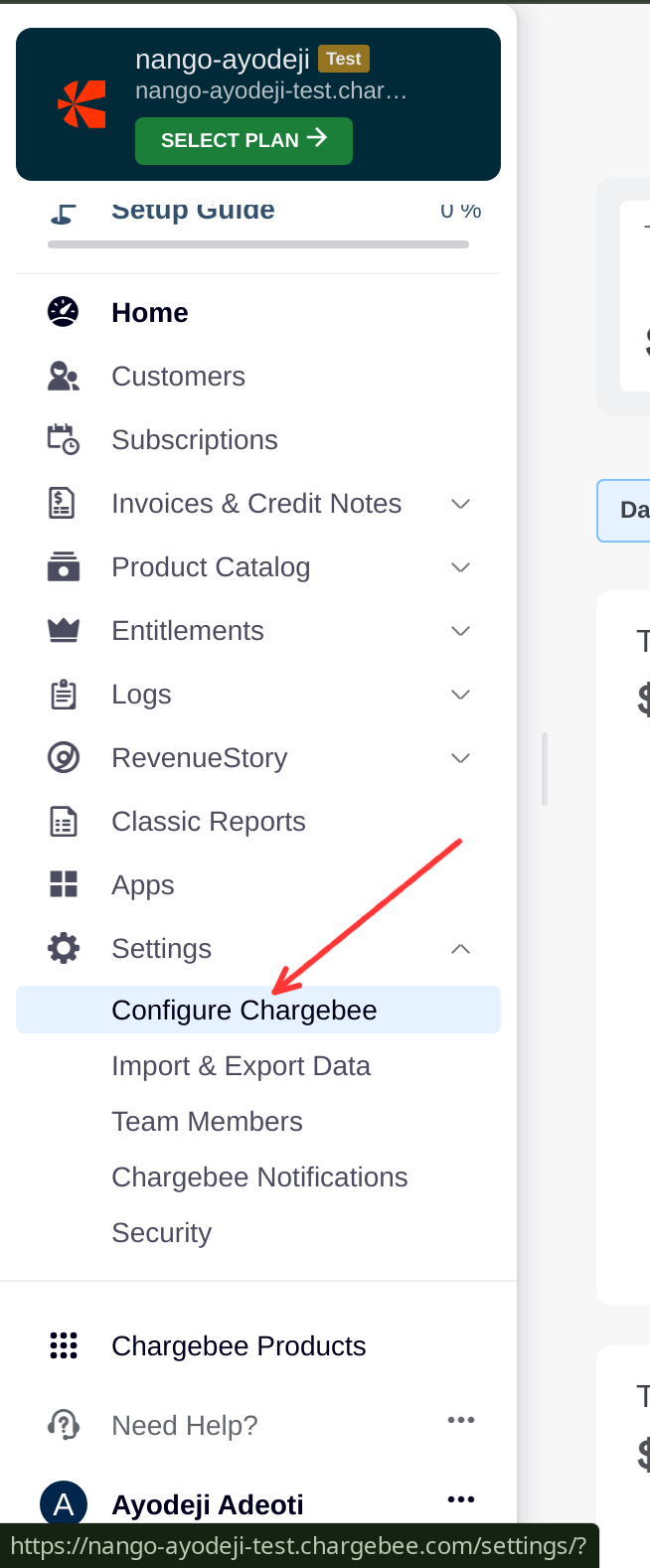
Task: Expand Logs submenu chevron
Action: [x=460, y=695]
